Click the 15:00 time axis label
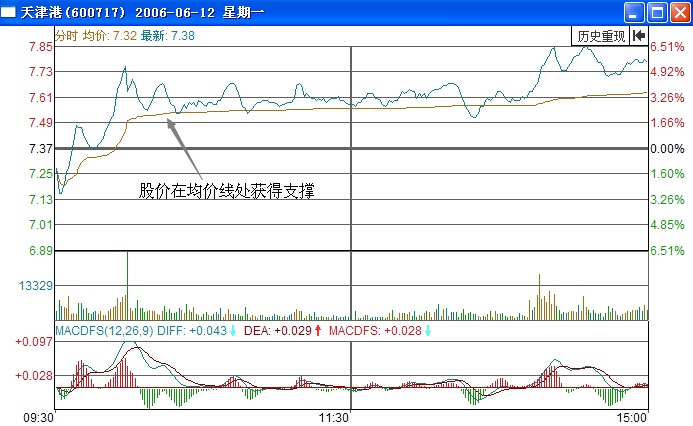This screenshot has height=426, width=693. 632,416
